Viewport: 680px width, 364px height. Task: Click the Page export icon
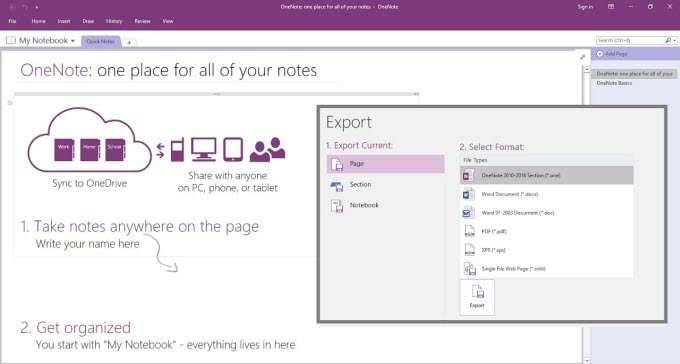[x=337, y=164]
